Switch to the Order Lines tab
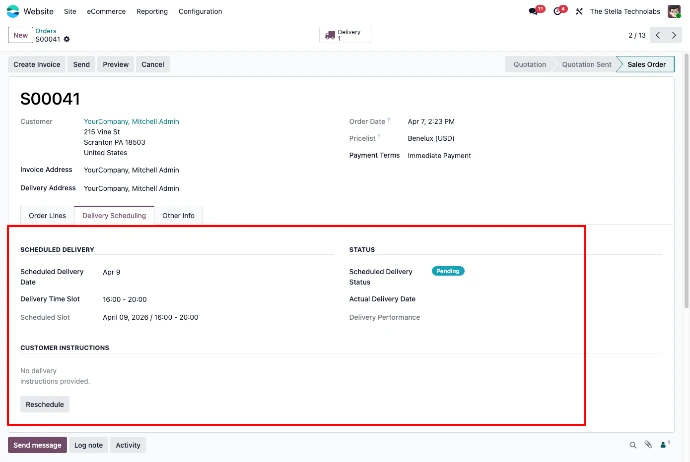 [x=47, y=215]
